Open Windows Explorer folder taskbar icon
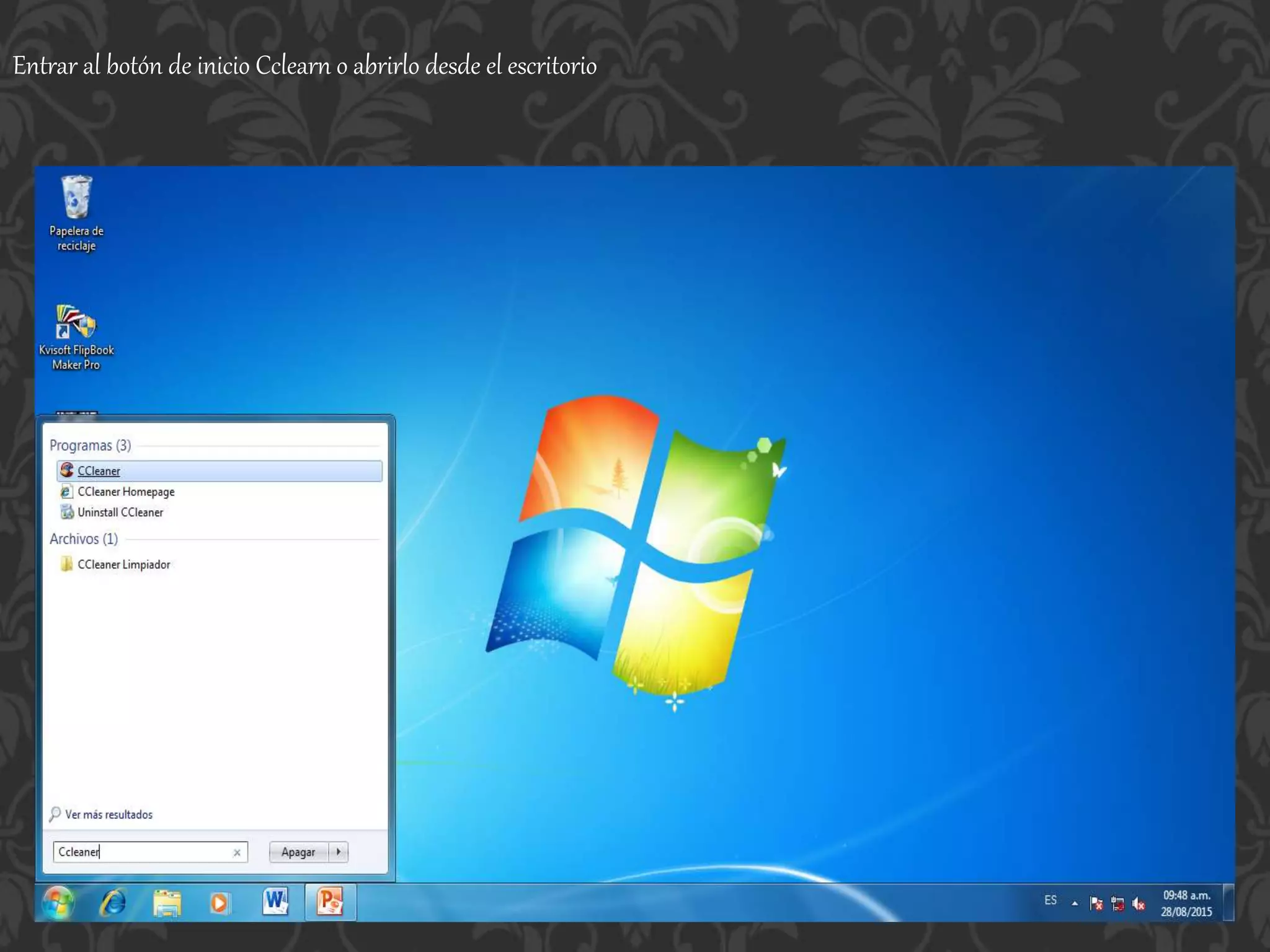This screenshot has height=952, width=1270. (x=167, y=903)
